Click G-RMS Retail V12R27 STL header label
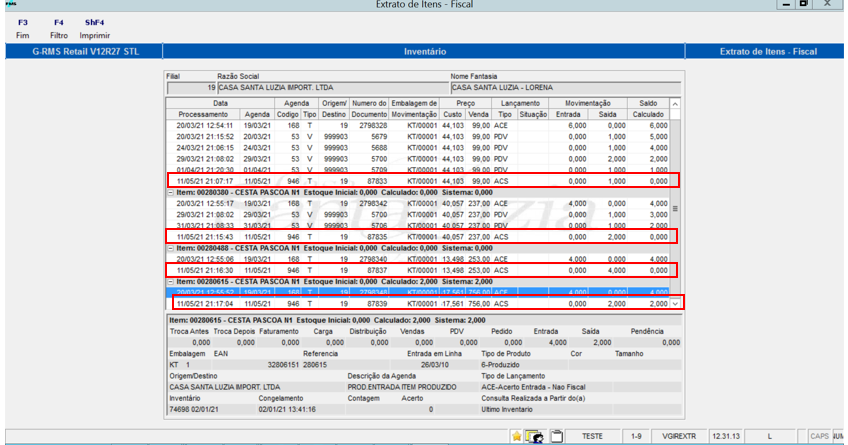The width and height of the screenshot is (848, 445). coord(85,51)
